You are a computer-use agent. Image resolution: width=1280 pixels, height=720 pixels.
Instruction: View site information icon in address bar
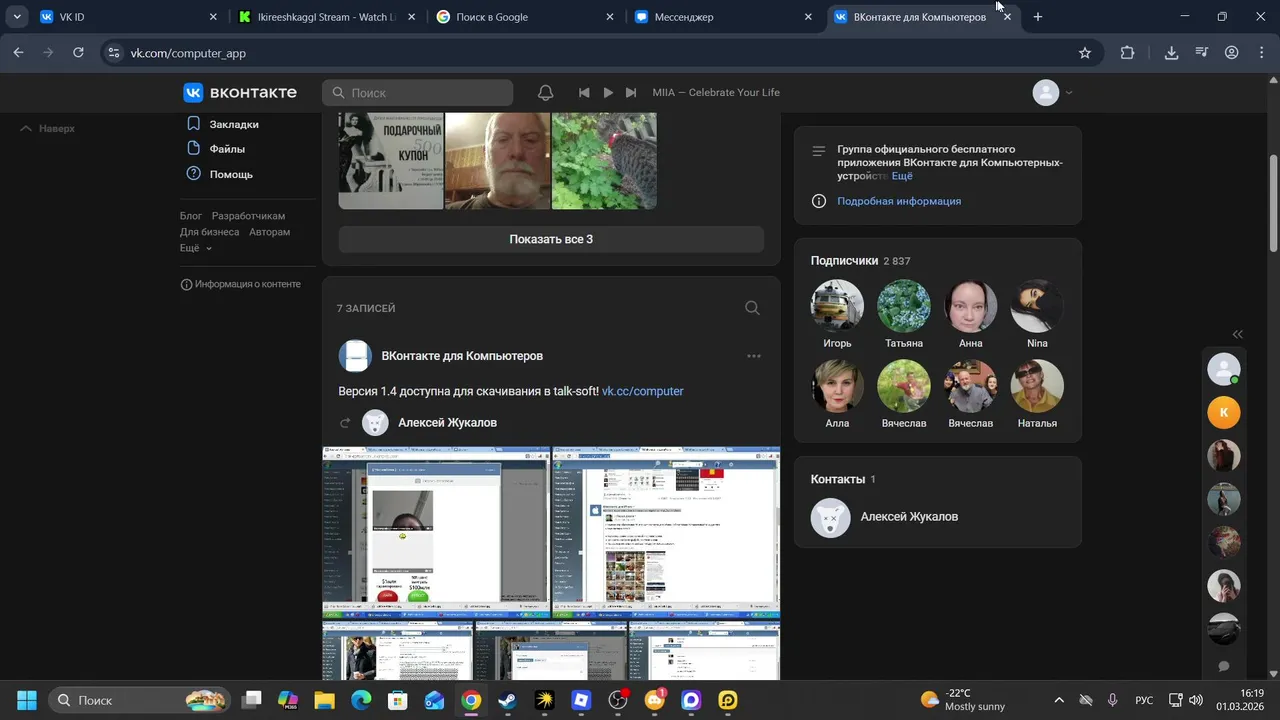(114, 53)
